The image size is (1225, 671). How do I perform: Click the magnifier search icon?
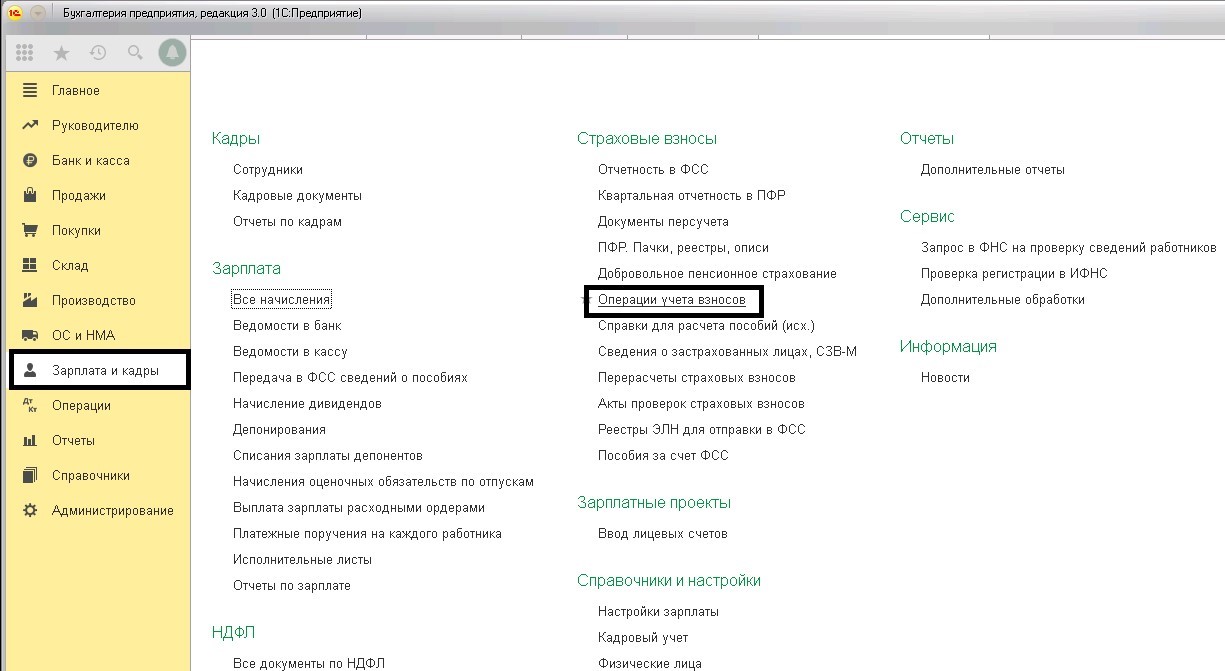135,53
